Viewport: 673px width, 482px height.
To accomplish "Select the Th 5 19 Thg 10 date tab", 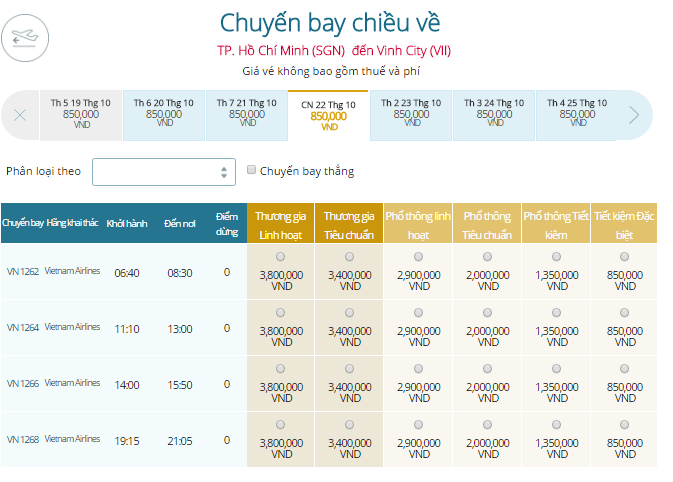I will coord(81,113).
